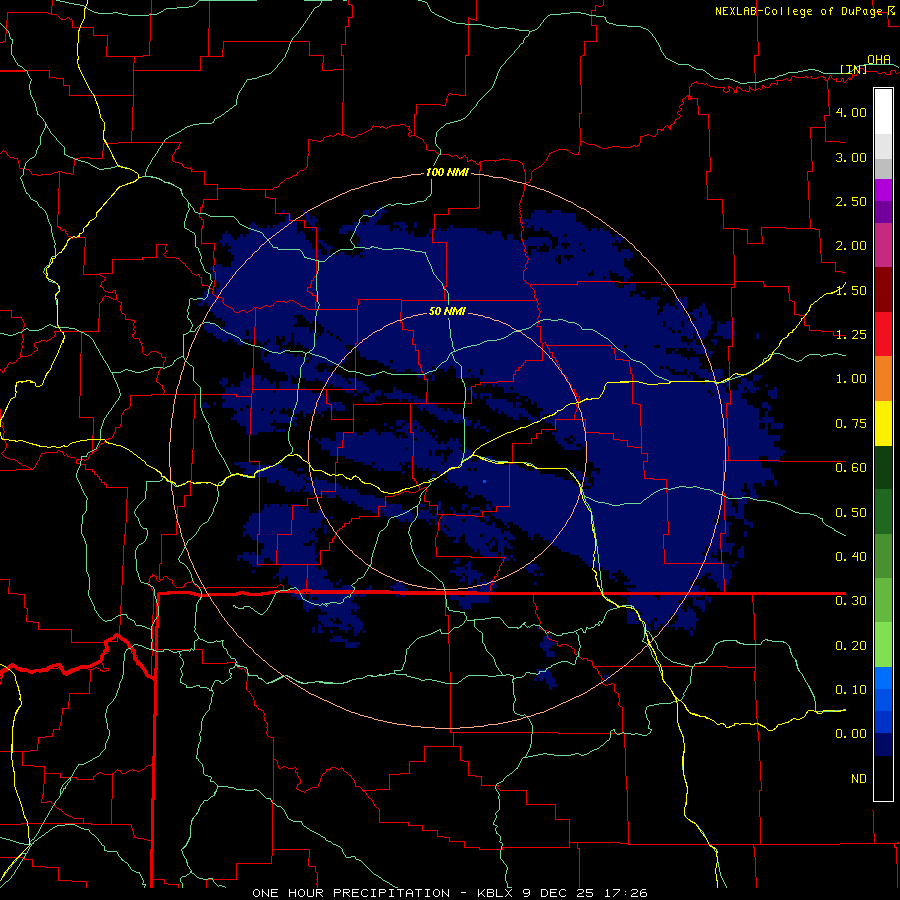Click the ND legend label
Viewport: 900px width, 900px height.
pos(859,779)
